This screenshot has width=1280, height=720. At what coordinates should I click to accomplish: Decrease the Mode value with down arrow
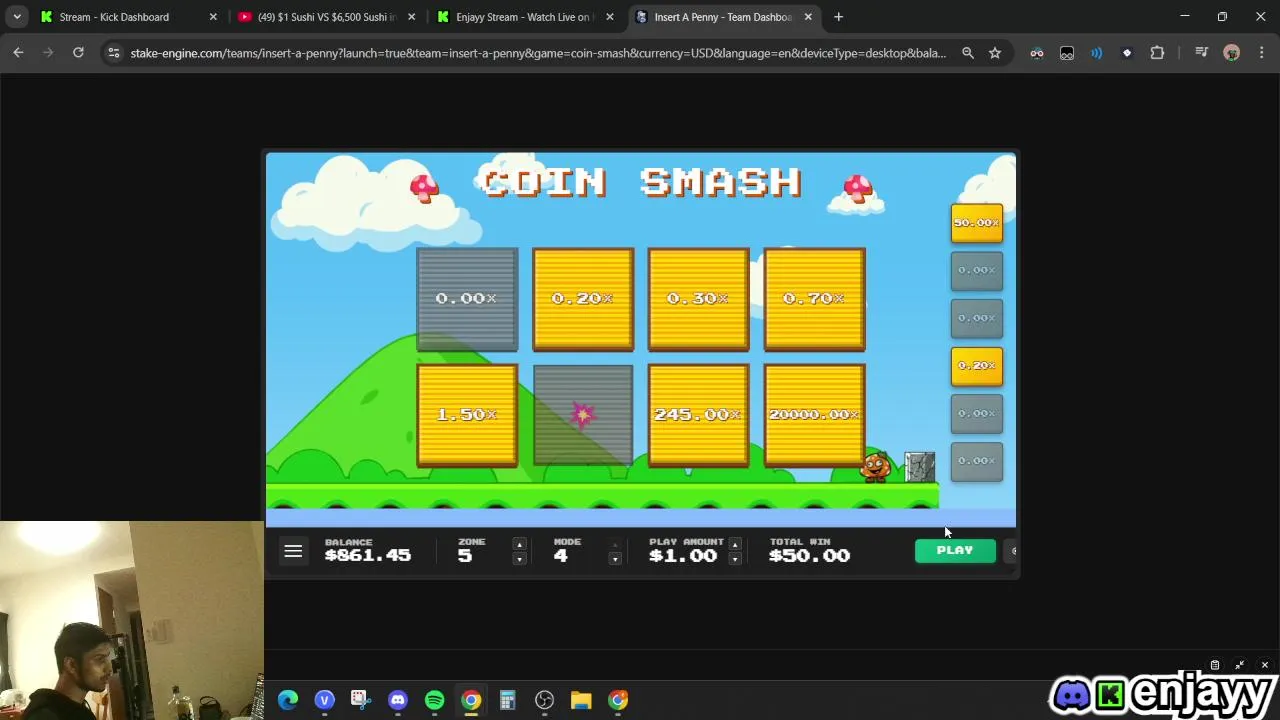[x=615, y=558]
